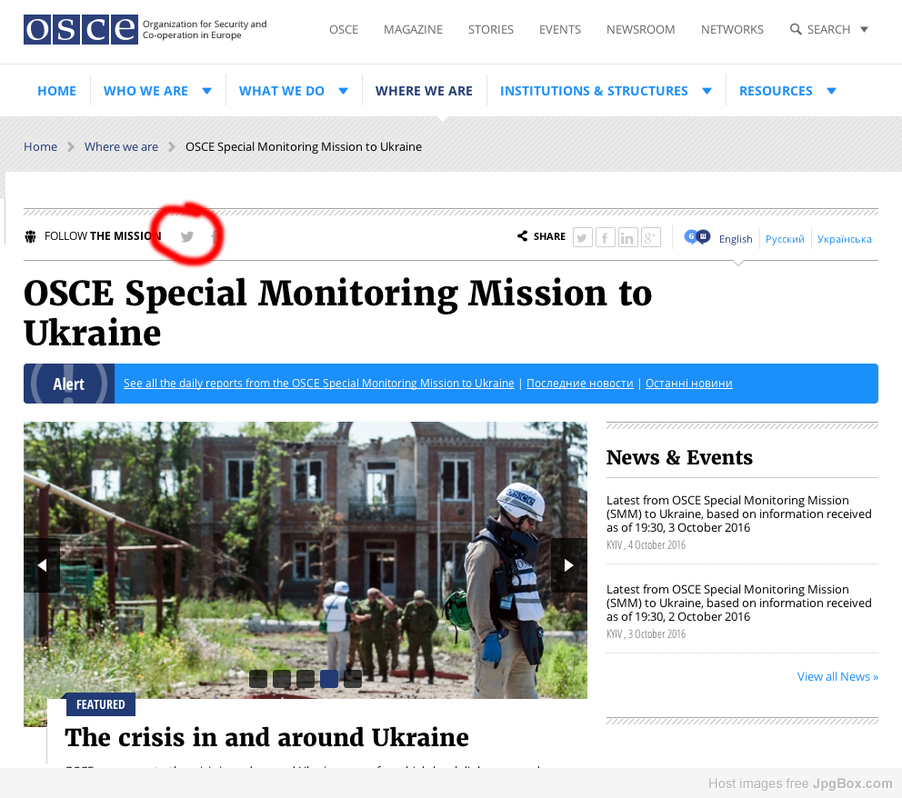Open the Twitter follow icon for the mission
902x798 pixels.
coord(187,236)
